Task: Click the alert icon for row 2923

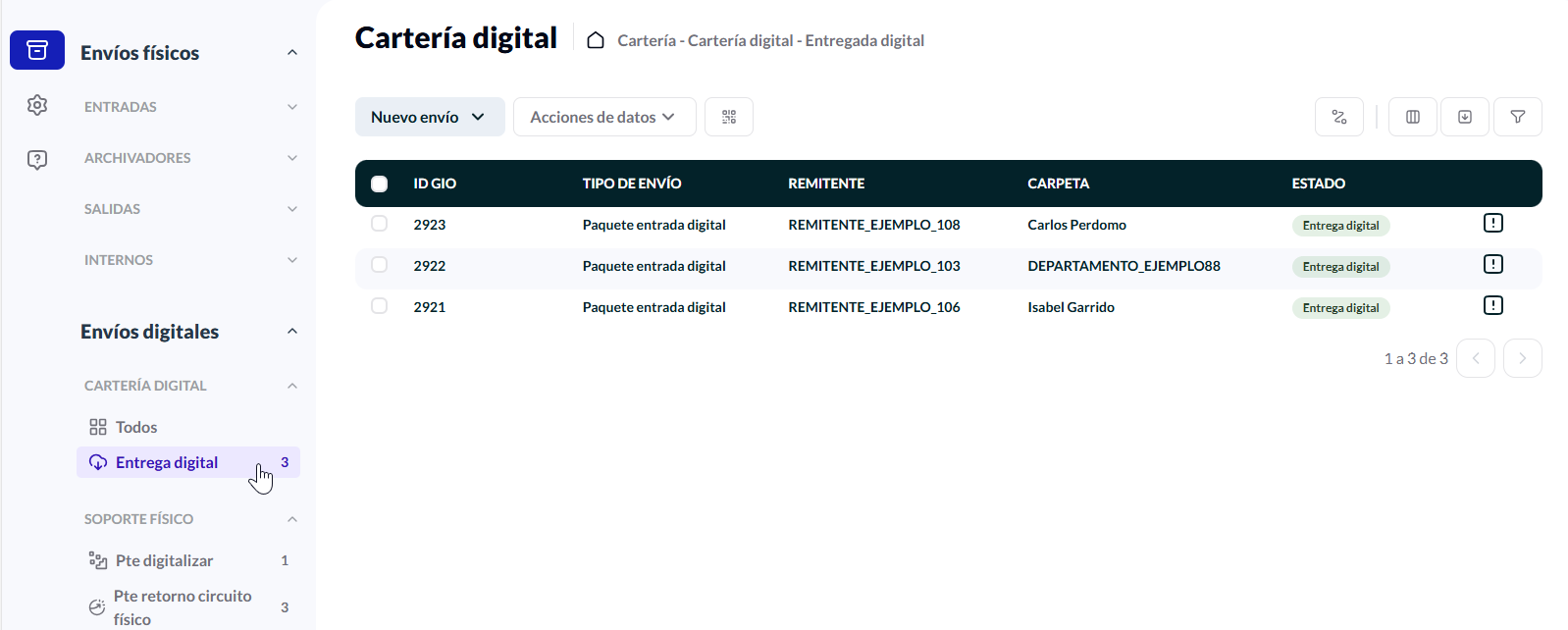Action: (1493, 223)
